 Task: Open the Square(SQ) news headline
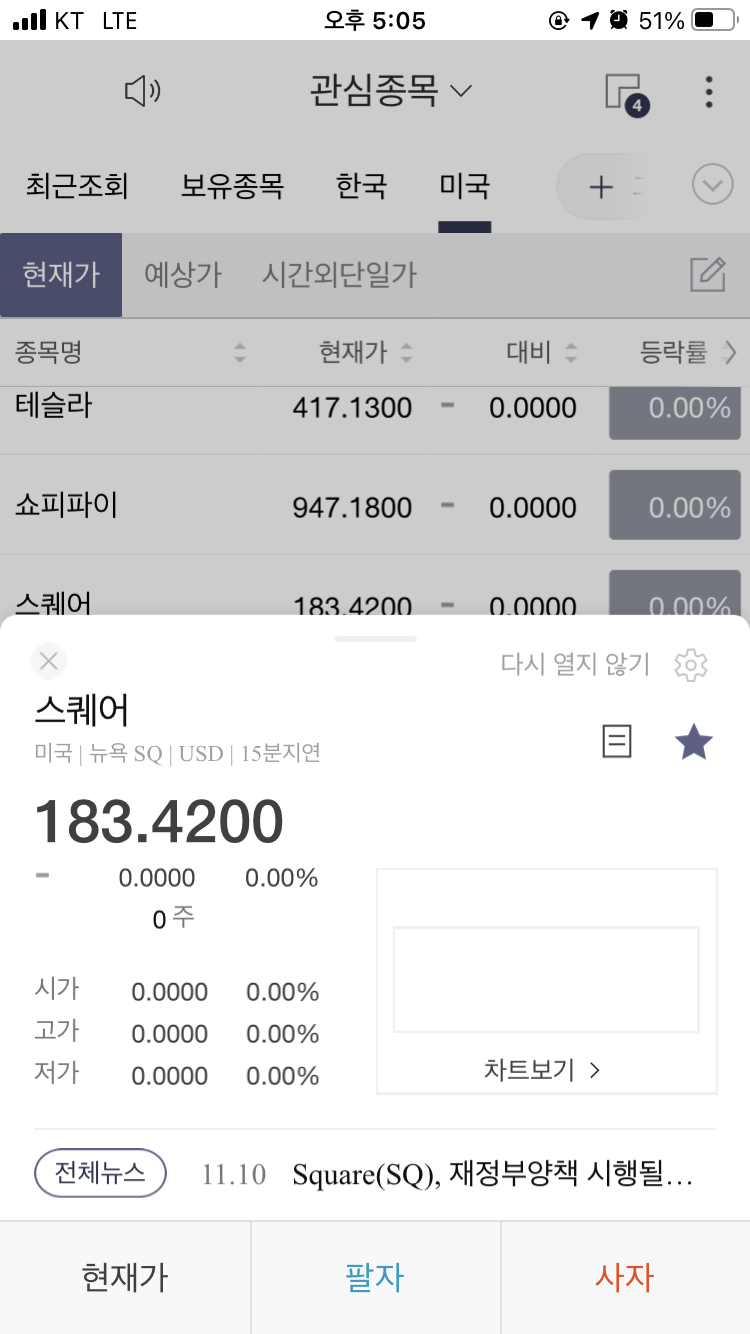pyautogui.click(x=492, y=1174)
